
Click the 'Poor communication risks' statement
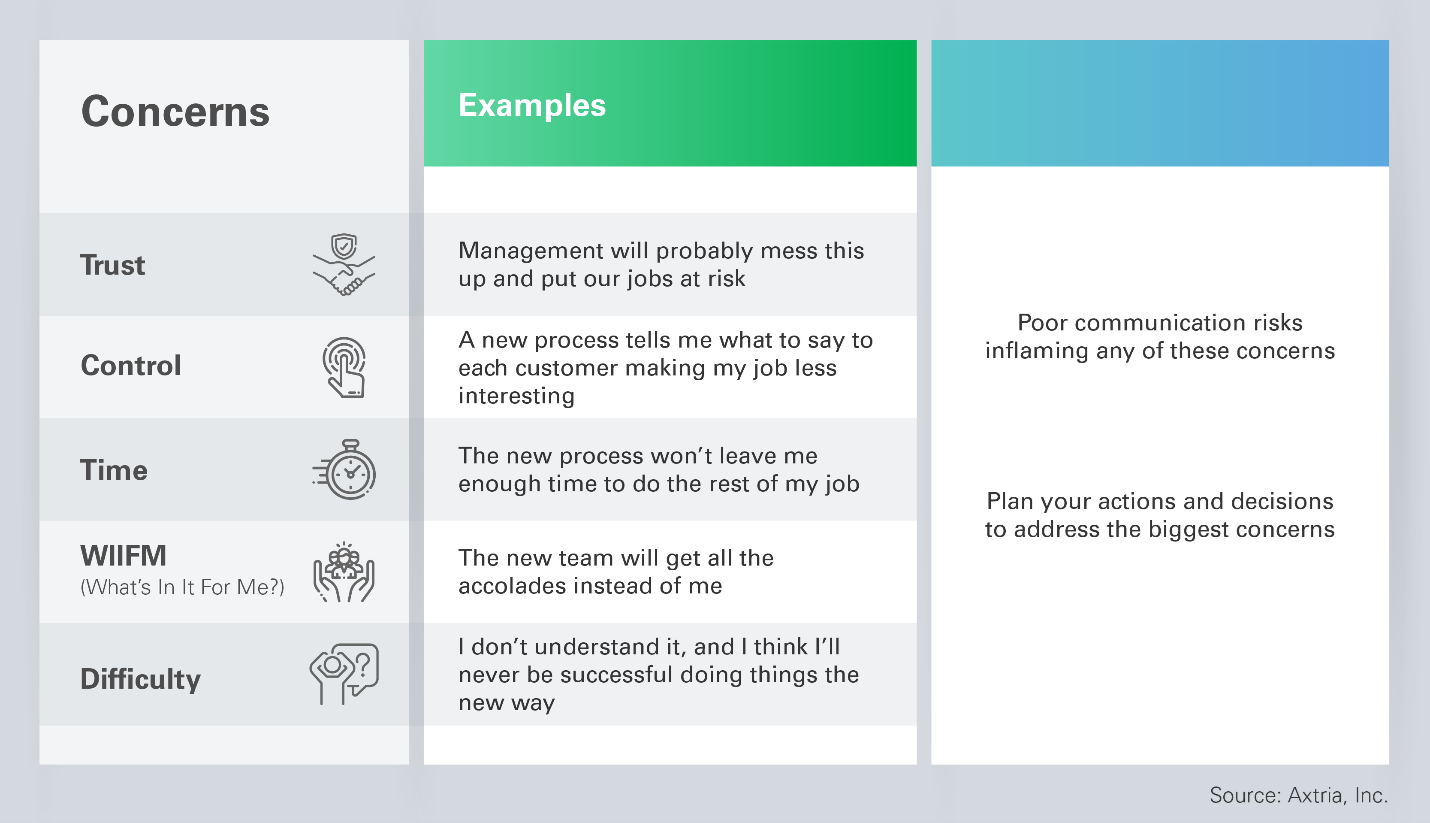(1159, 336)
